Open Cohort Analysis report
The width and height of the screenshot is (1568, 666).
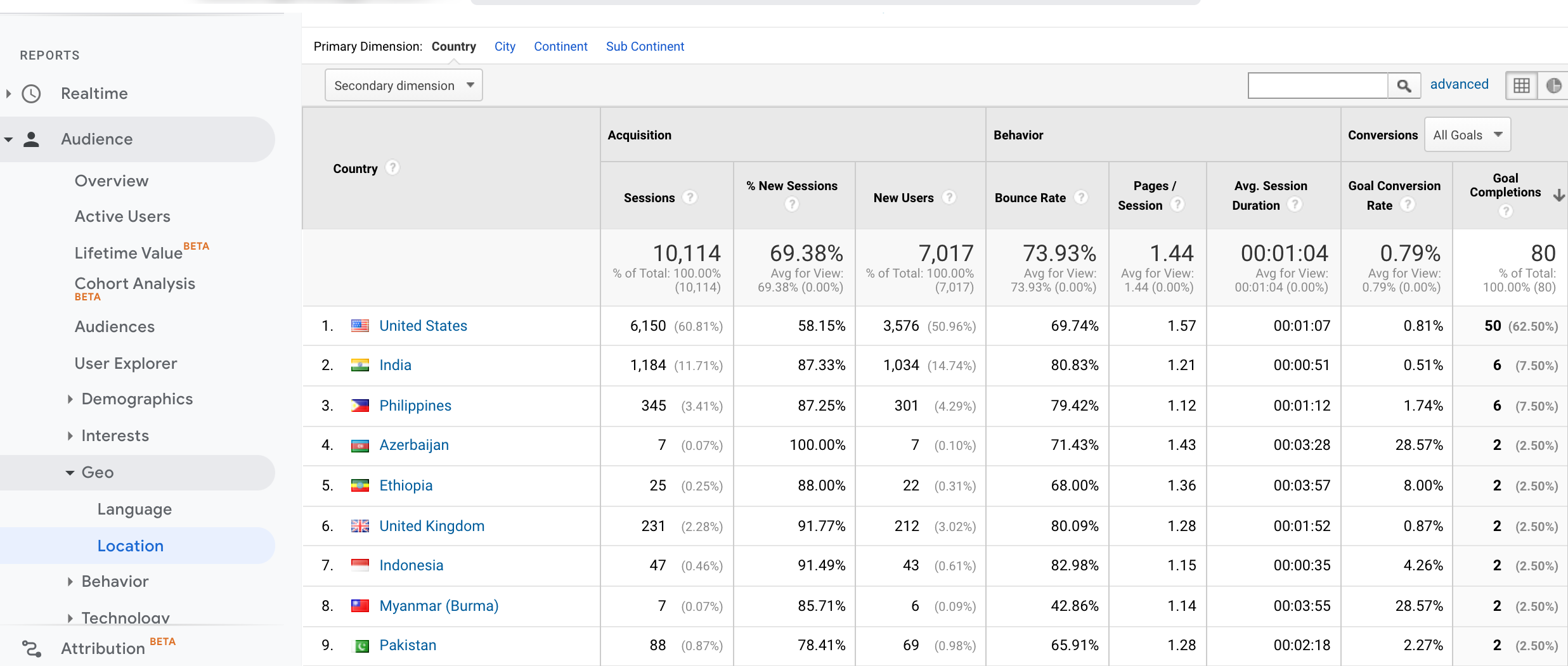tap(134, 284)
